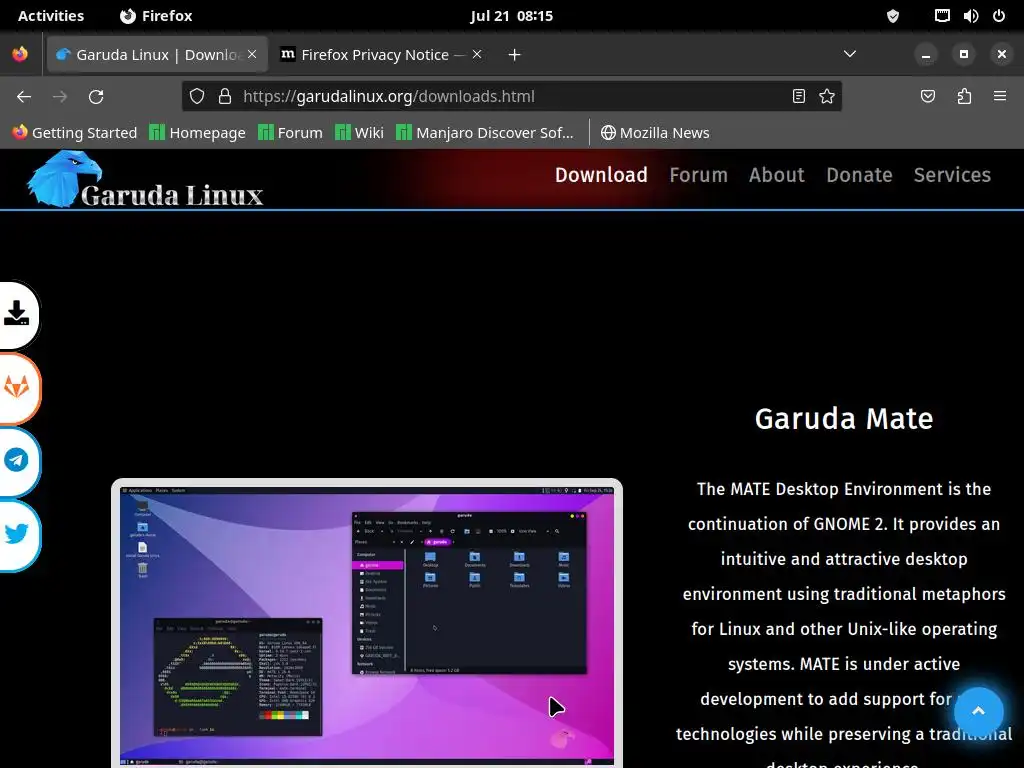This screenshot has width=1024, height=768.
Task: Open the Homepage bookmark
Action: (x=197, y=133)
